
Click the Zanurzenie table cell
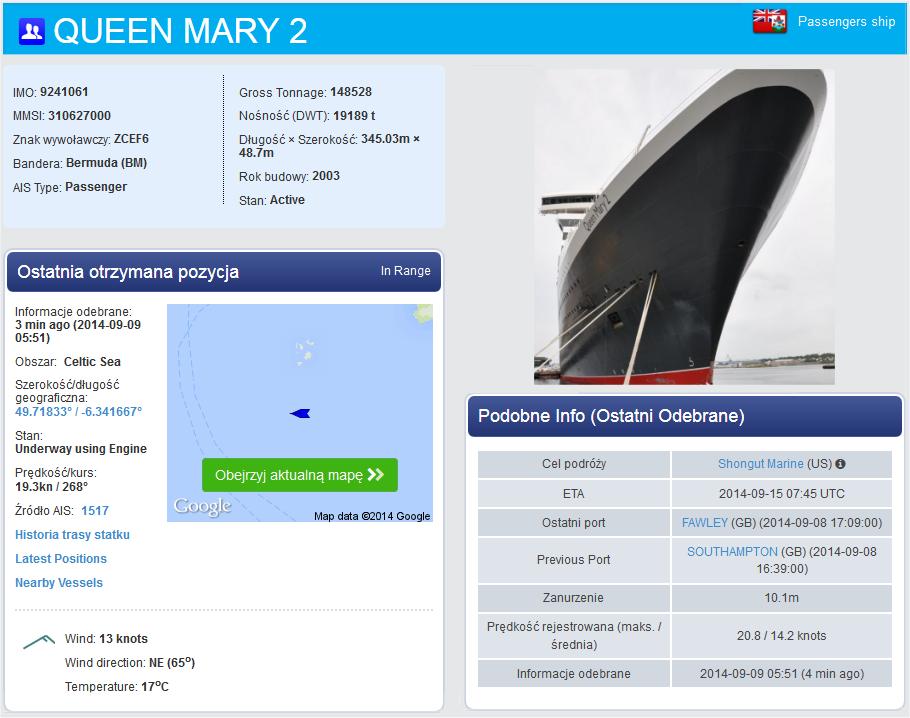click(574, 598)
